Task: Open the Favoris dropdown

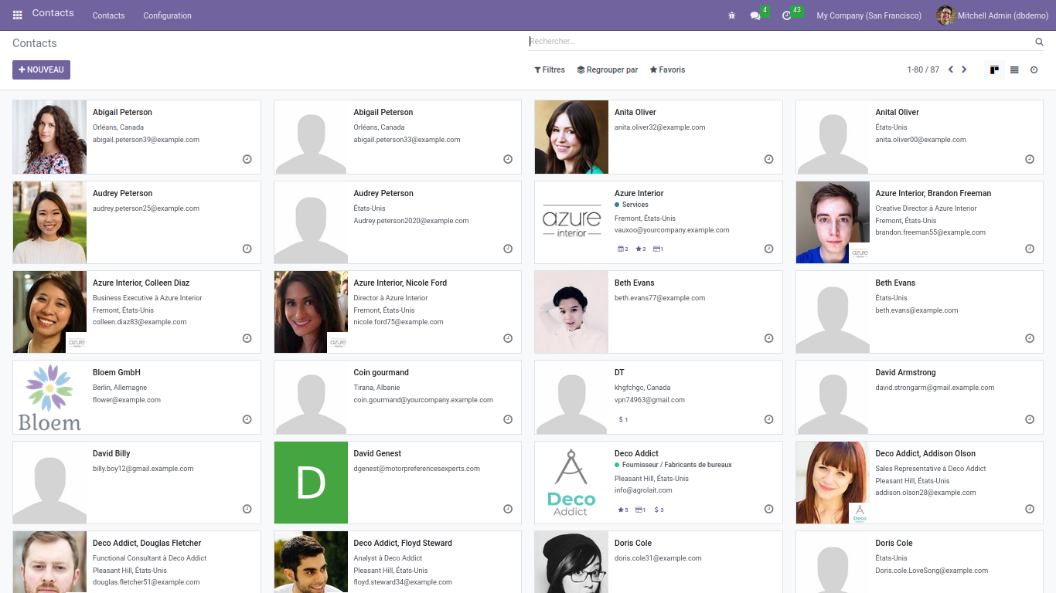Action: pos(667,70)
